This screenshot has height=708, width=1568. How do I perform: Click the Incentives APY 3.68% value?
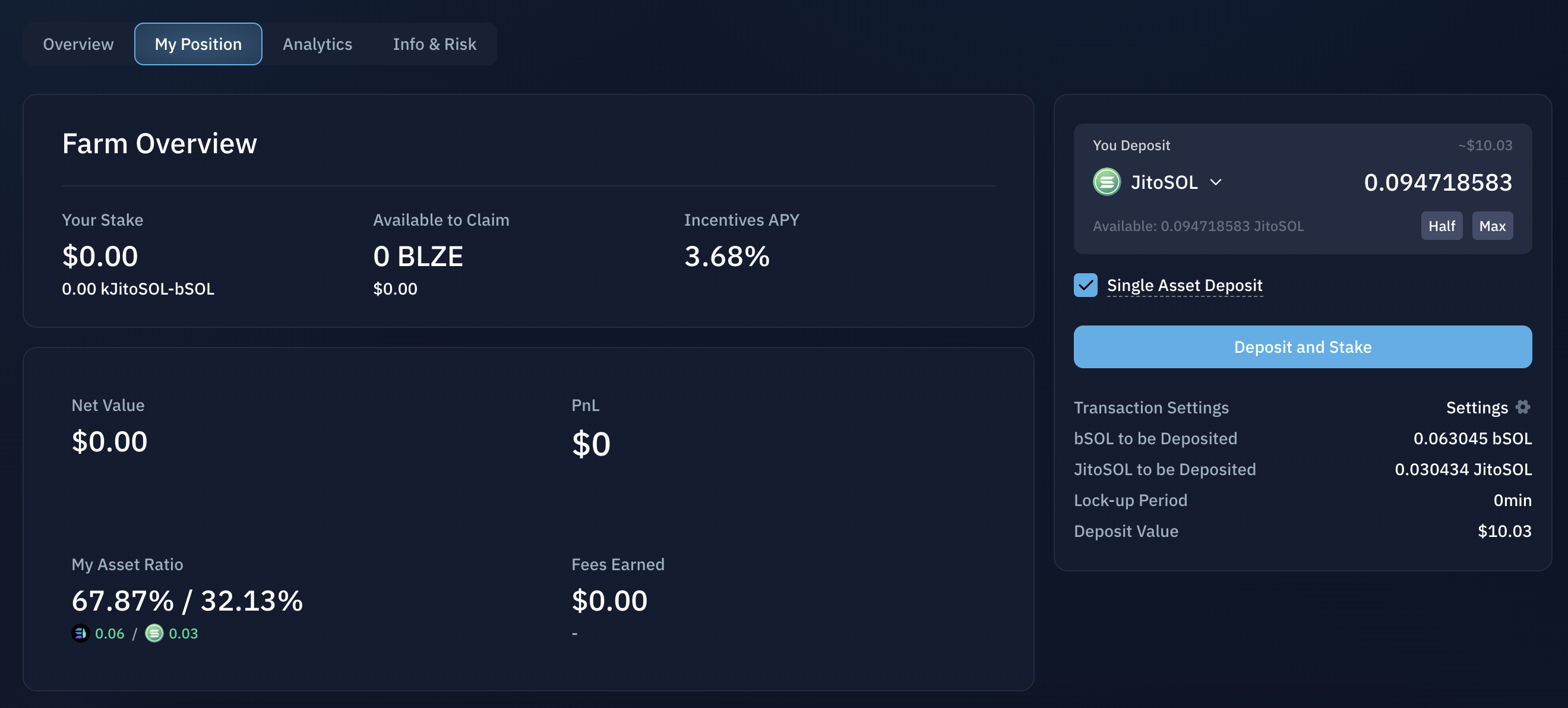click(727, 256)
